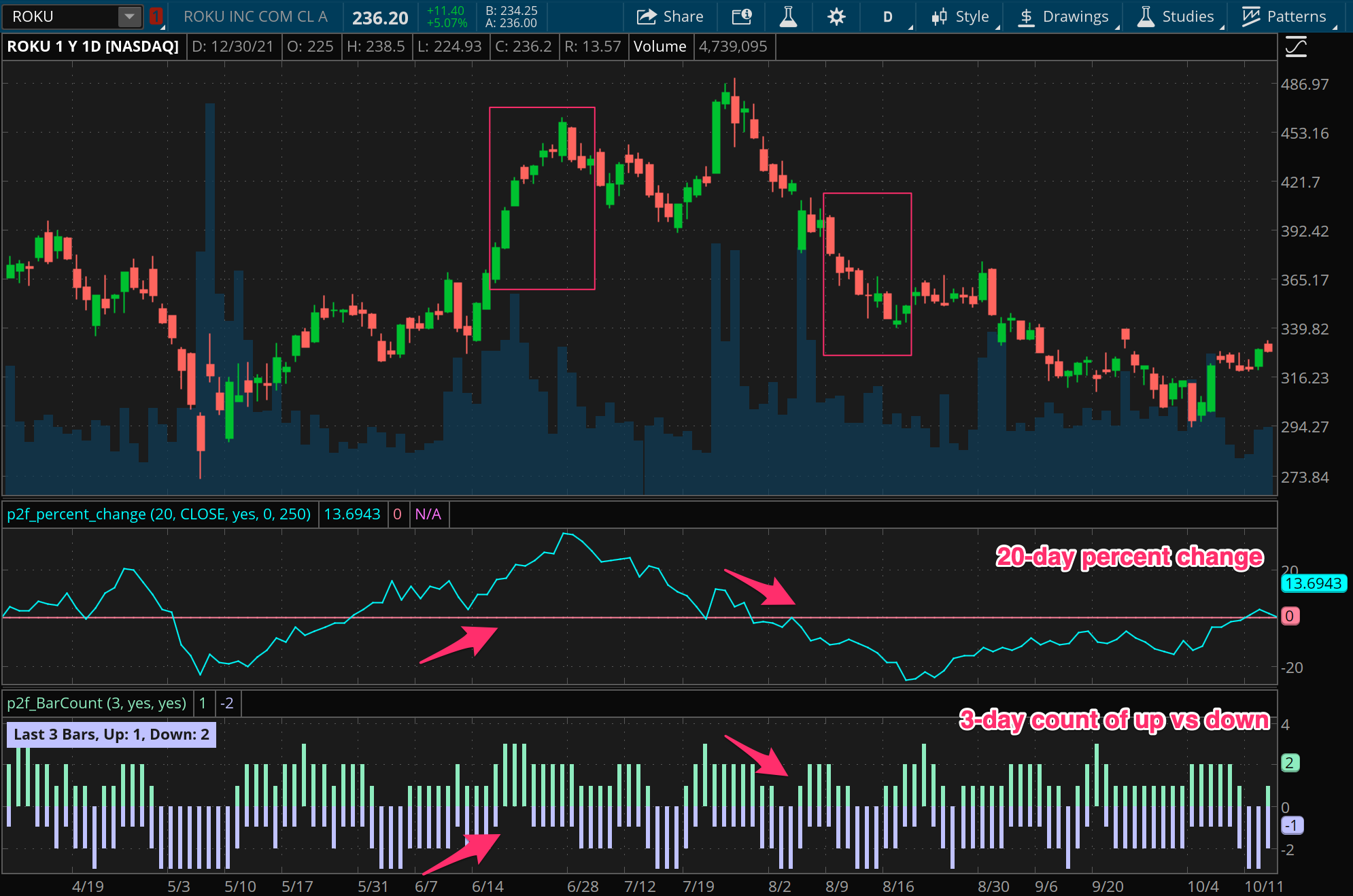Click the ROKU 1 Y 1D [NASDAQ] chart title
The height and width of the screenshot is (896, 1353).
click(93, 46)
